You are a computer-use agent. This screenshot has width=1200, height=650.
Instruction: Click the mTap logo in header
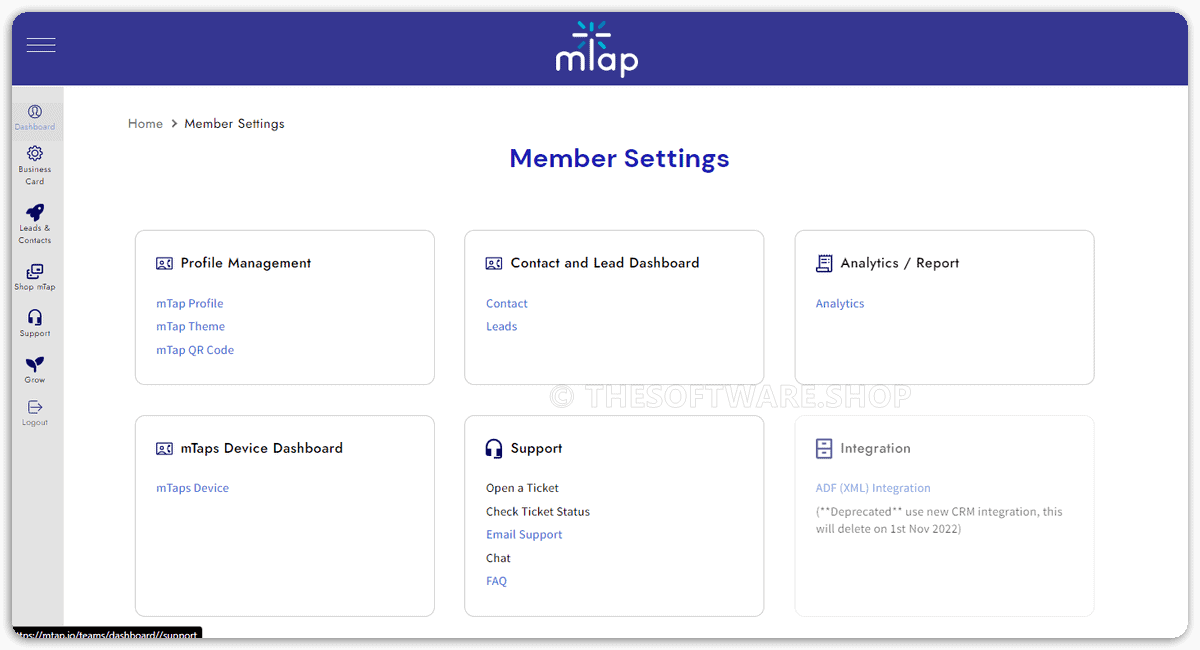597,49
